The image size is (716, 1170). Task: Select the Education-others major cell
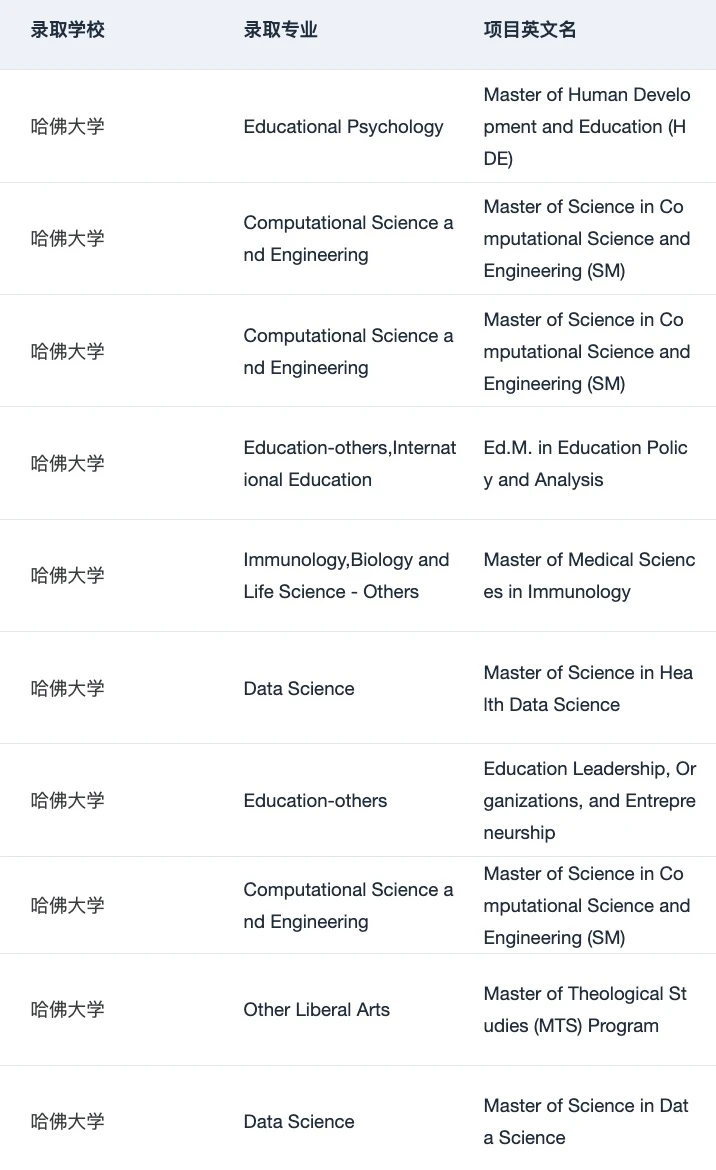315,801
